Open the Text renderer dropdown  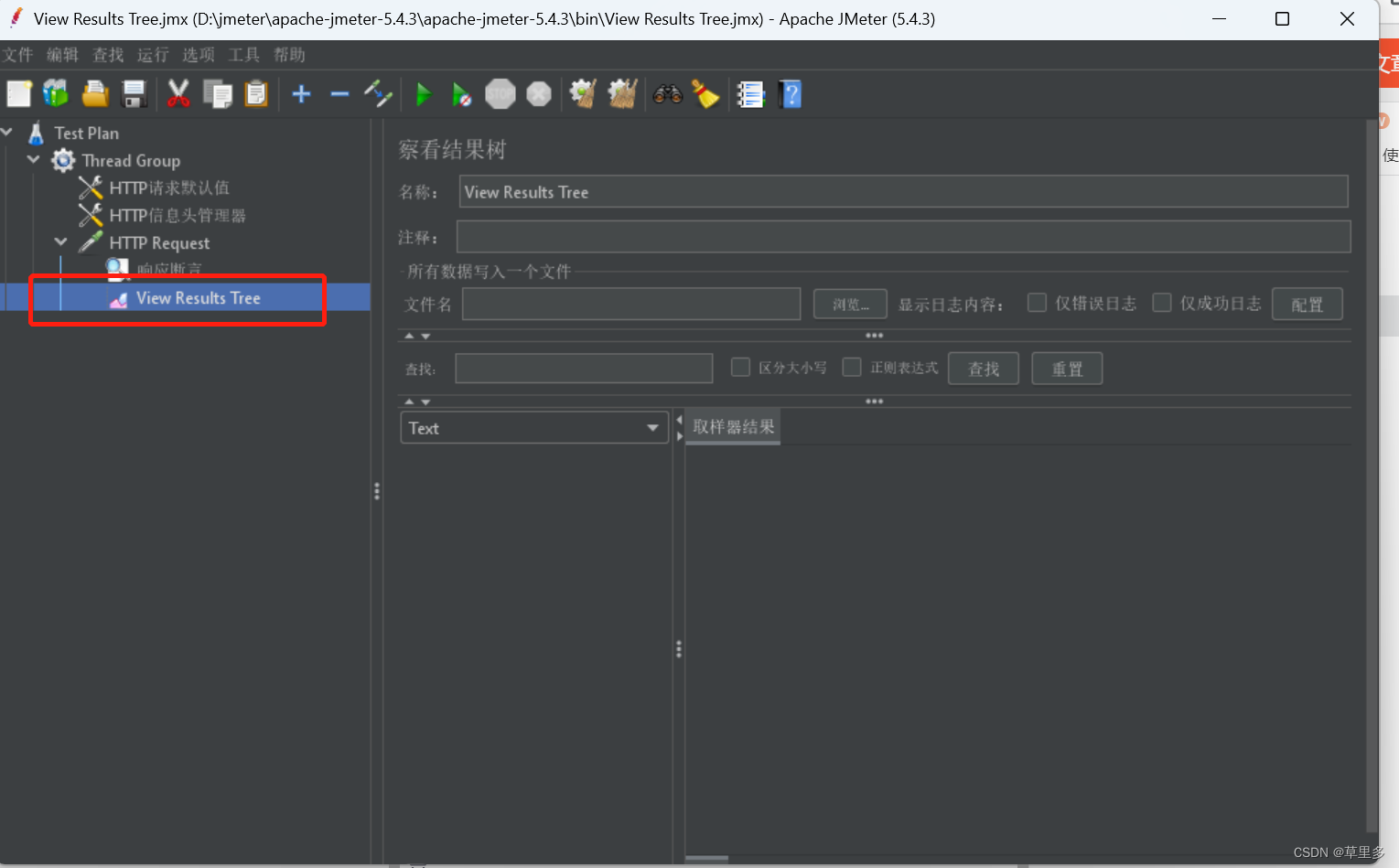[535, 428]
